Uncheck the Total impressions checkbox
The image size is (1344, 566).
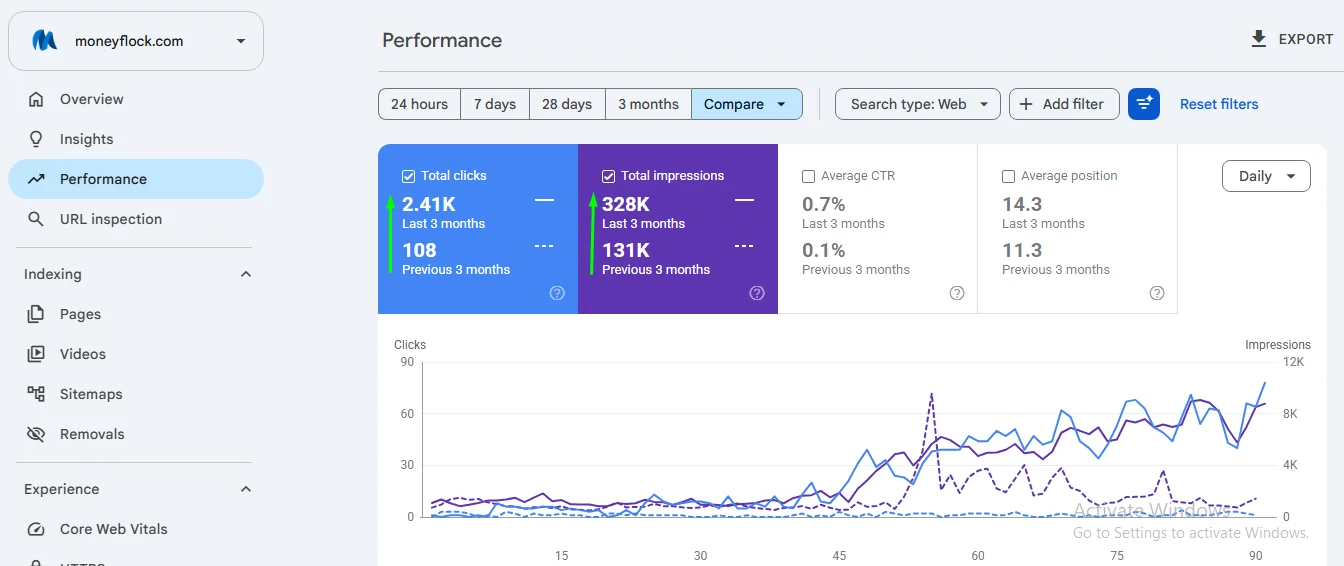click(608, 176)
